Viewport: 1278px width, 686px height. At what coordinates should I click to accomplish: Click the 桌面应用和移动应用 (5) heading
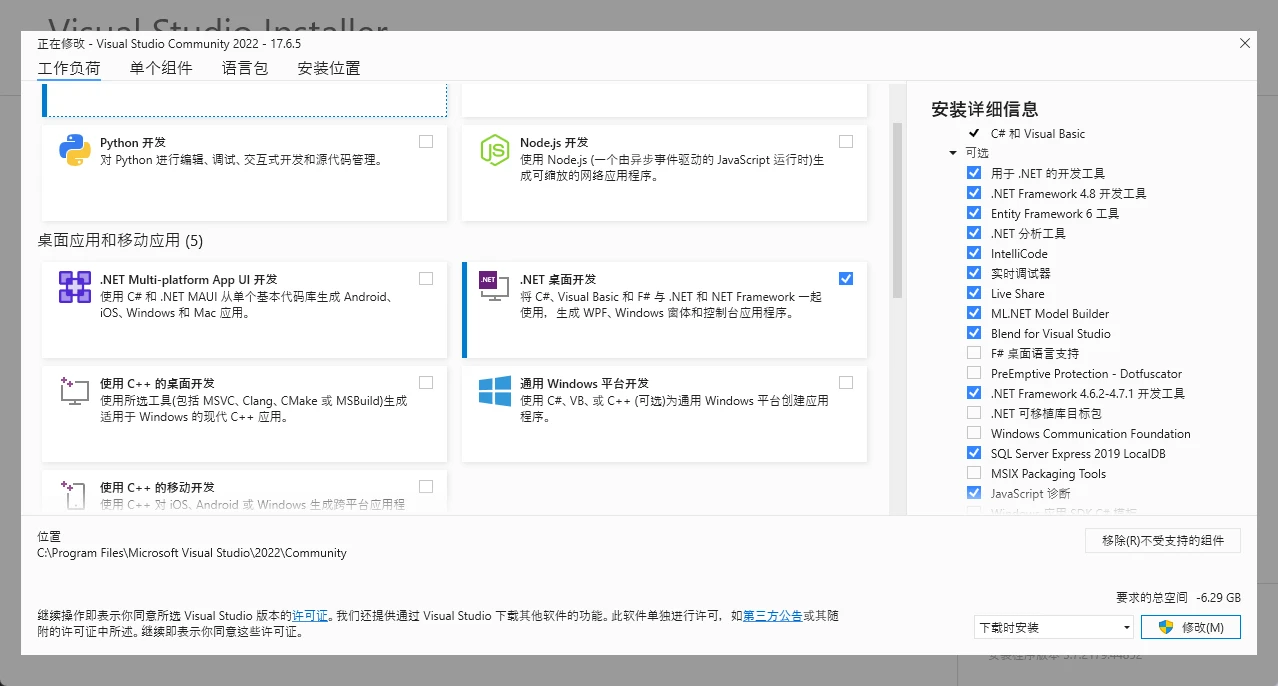click(x=120, y=240)
